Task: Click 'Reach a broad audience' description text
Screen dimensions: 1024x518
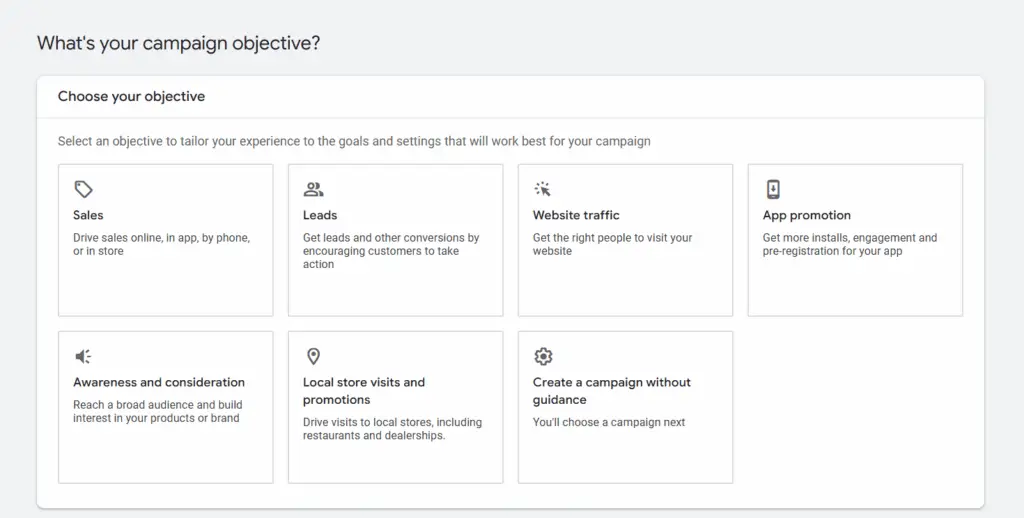Action: pyautogui.click(x=157, y=411)
